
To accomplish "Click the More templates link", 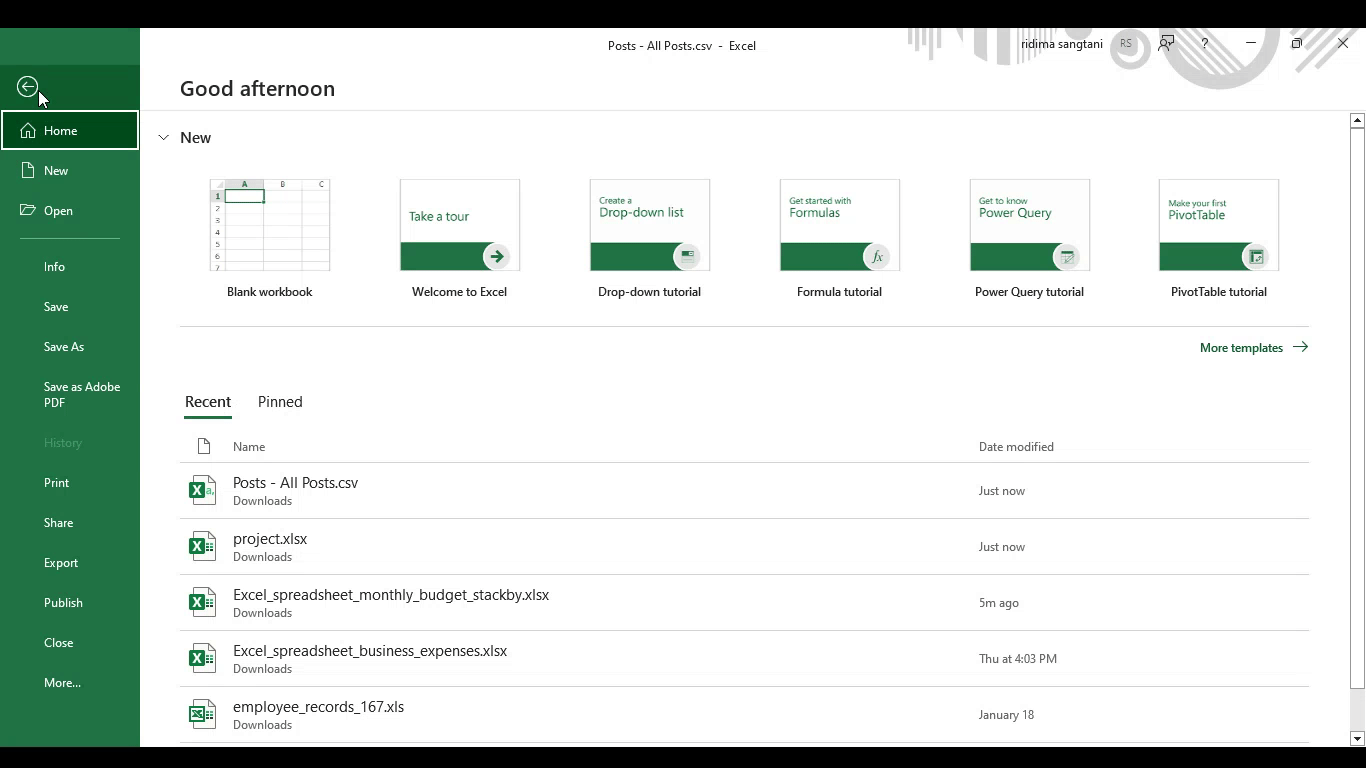I will 1254,348.
